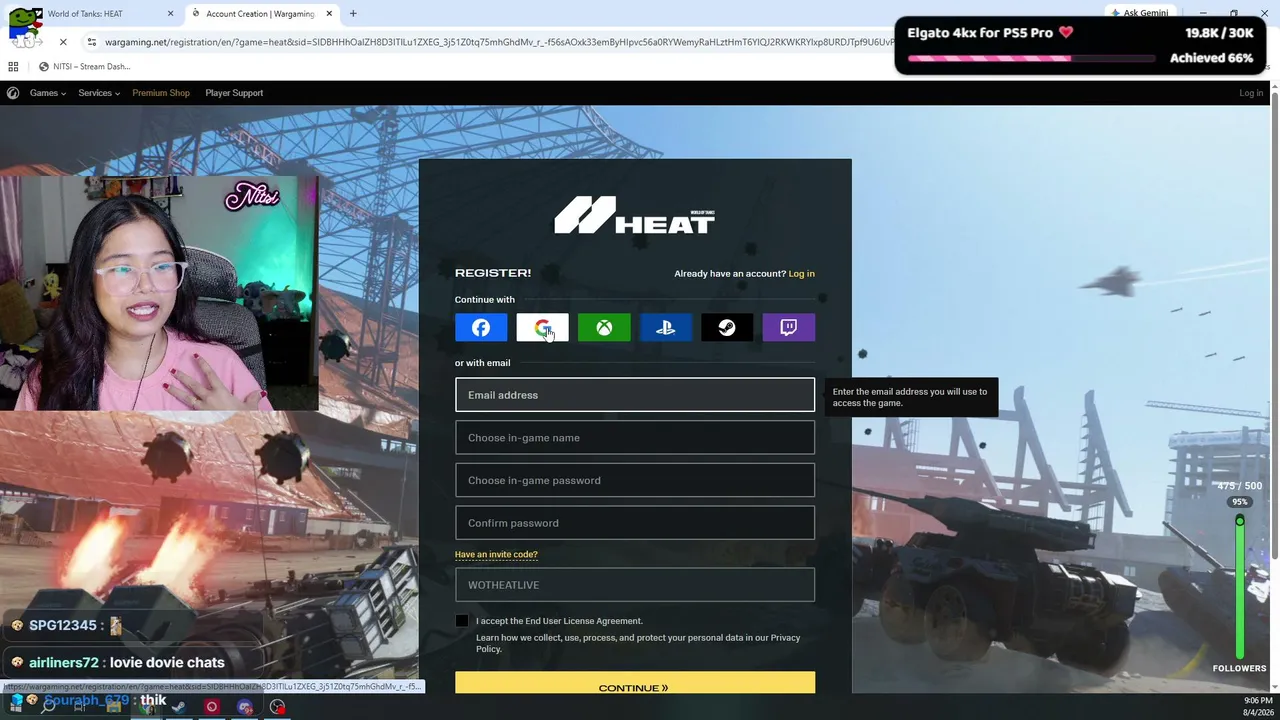Image resolution: width=1280 pixels, height=720 pixels.
Task: Continue with the Xbox account button
Action: click(x=604, y=328)
